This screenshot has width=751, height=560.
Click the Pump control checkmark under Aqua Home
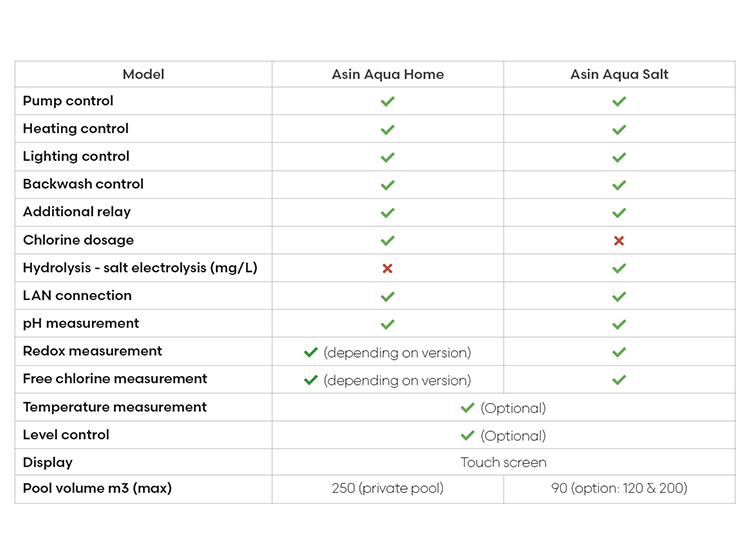[387, 101]
